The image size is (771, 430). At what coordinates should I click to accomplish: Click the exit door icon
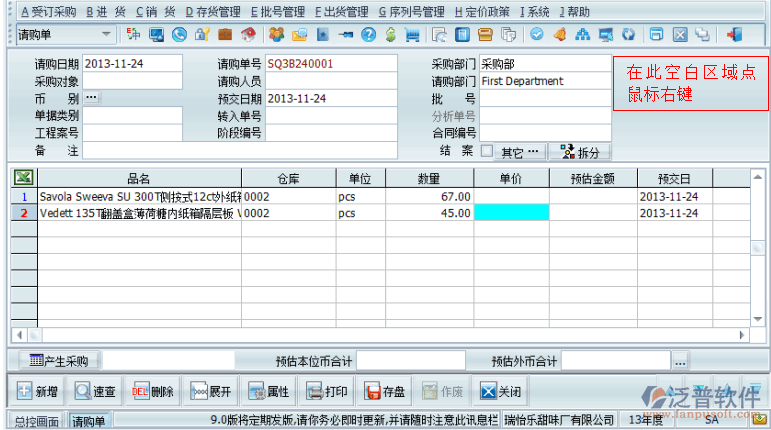[x=734, y=34]
